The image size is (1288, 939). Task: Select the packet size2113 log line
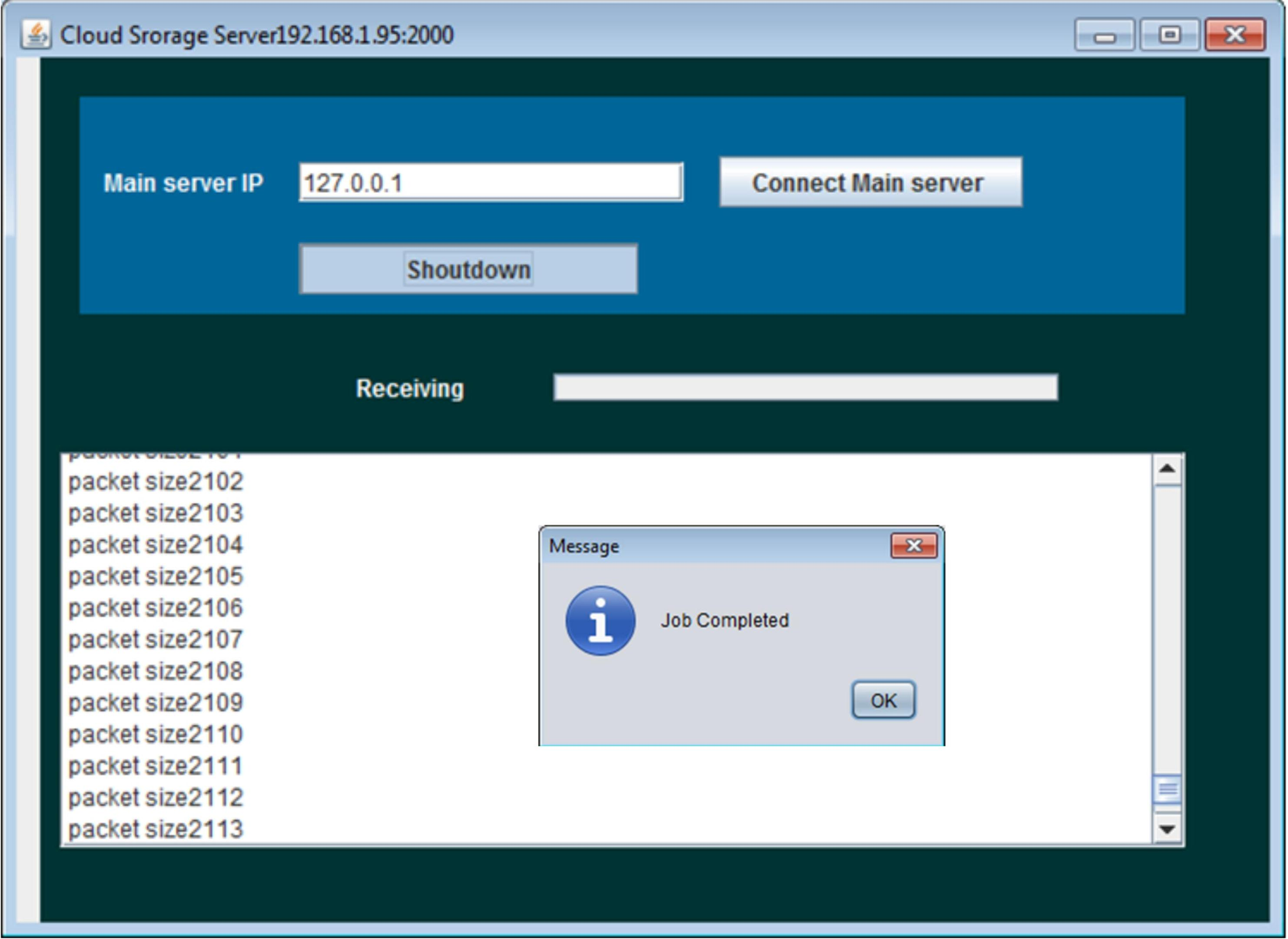point(156,830)
